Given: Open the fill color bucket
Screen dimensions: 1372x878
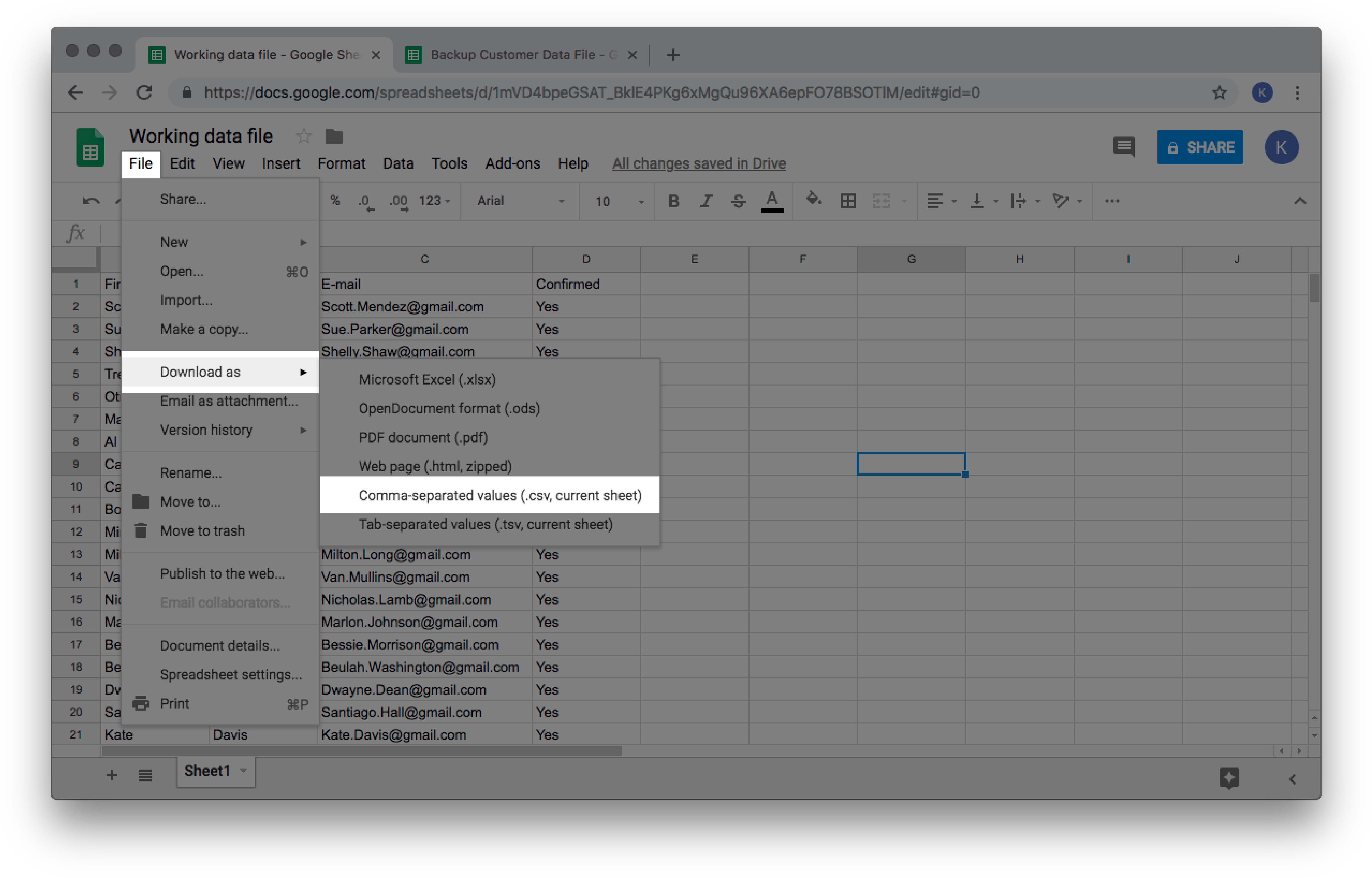Looking at the screenshot, I should 813,200.
